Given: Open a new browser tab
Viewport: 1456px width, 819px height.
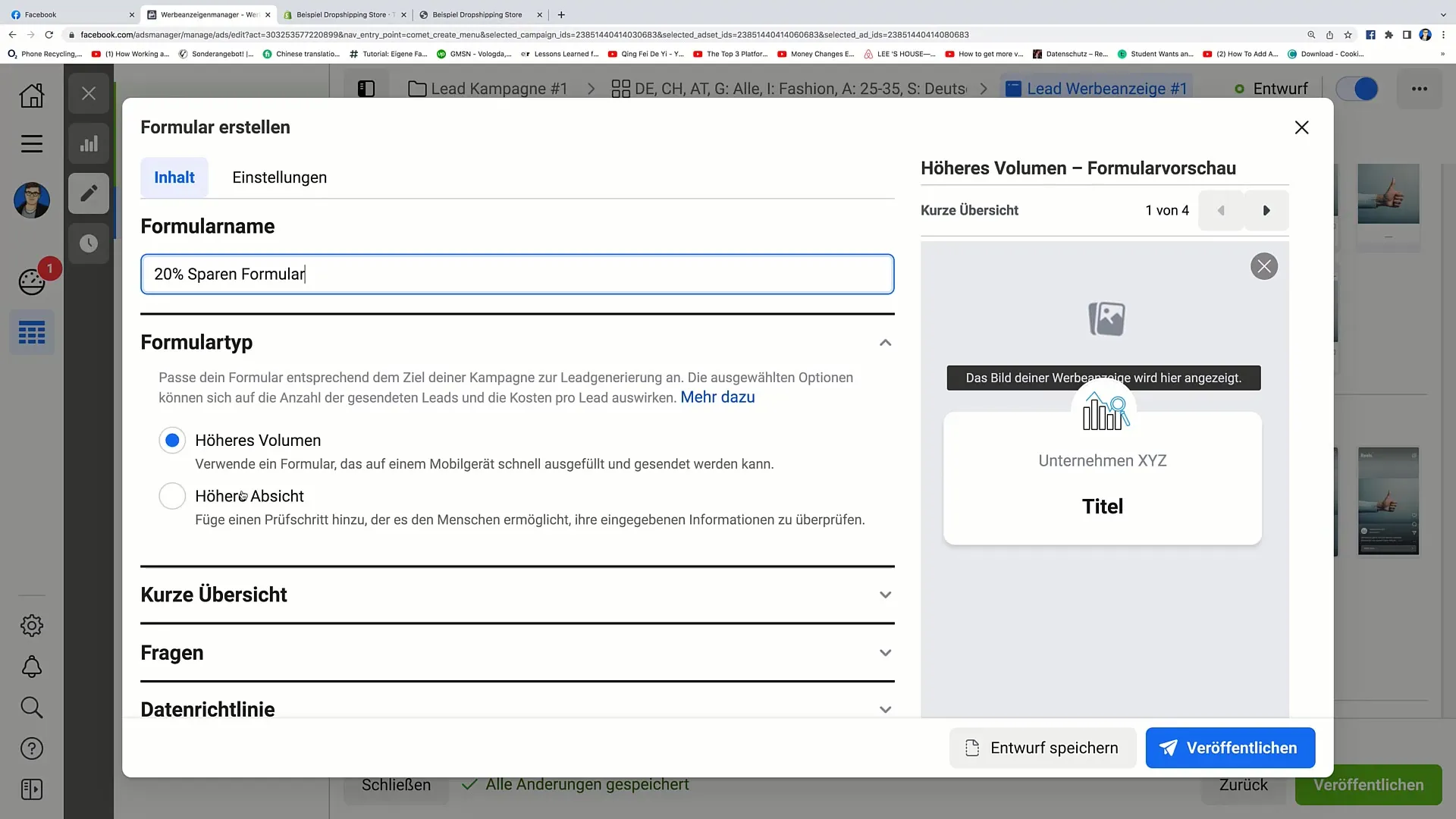Looking at the screenshot, I should (x=561, y=14).
